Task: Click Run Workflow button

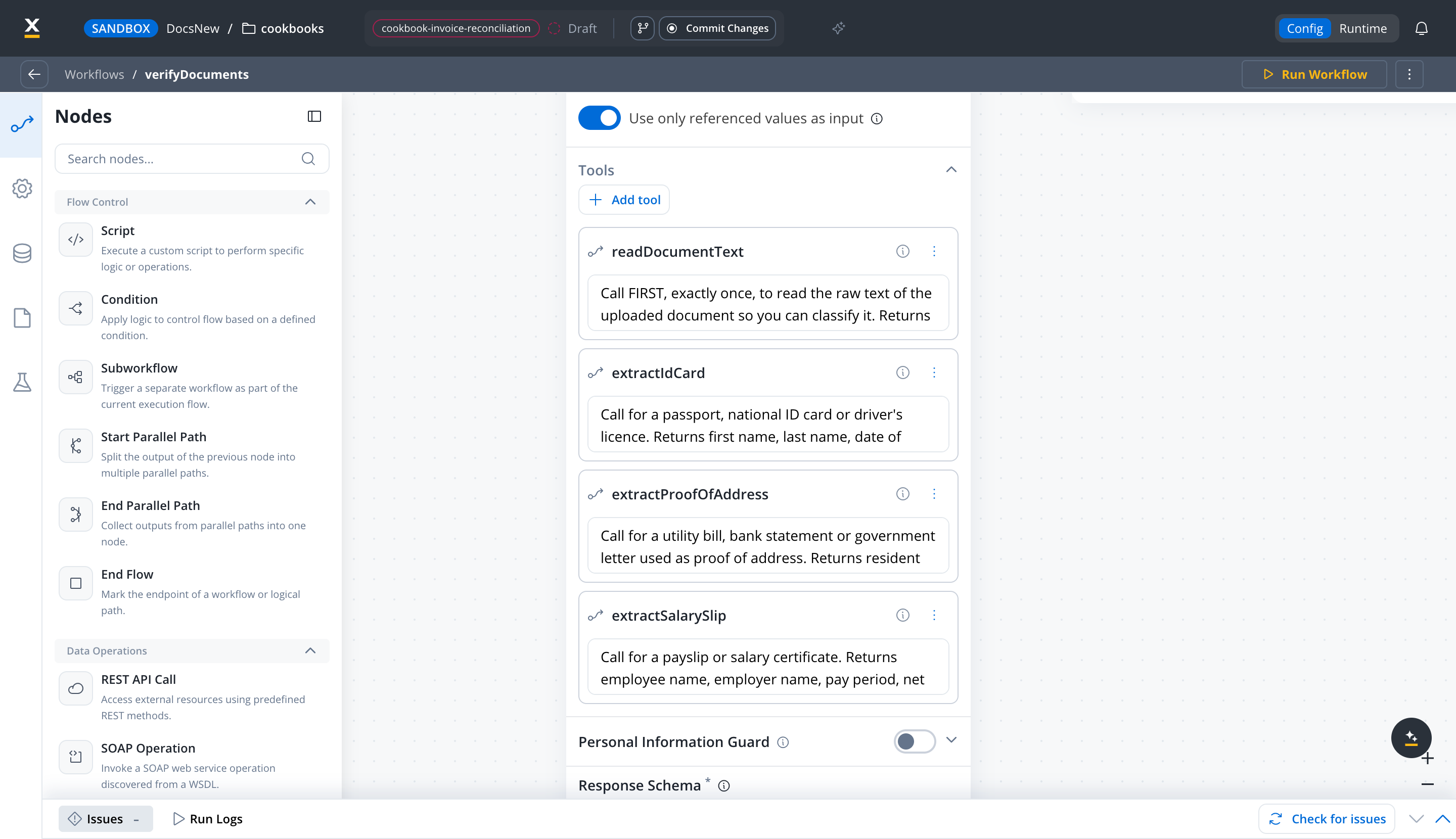Action: [1313, 74]
